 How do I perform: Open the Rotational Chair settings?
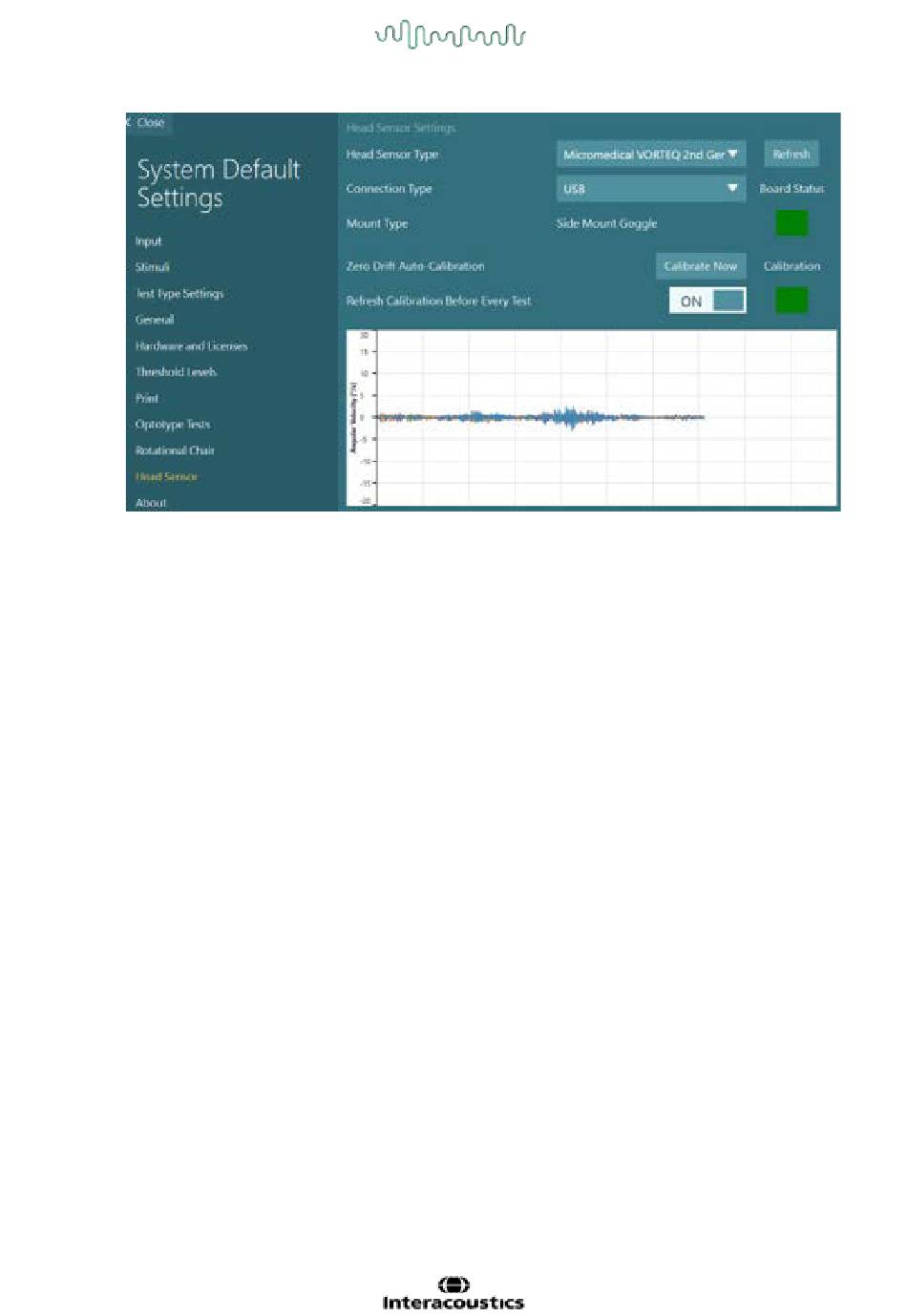click(x=175, y=450)
